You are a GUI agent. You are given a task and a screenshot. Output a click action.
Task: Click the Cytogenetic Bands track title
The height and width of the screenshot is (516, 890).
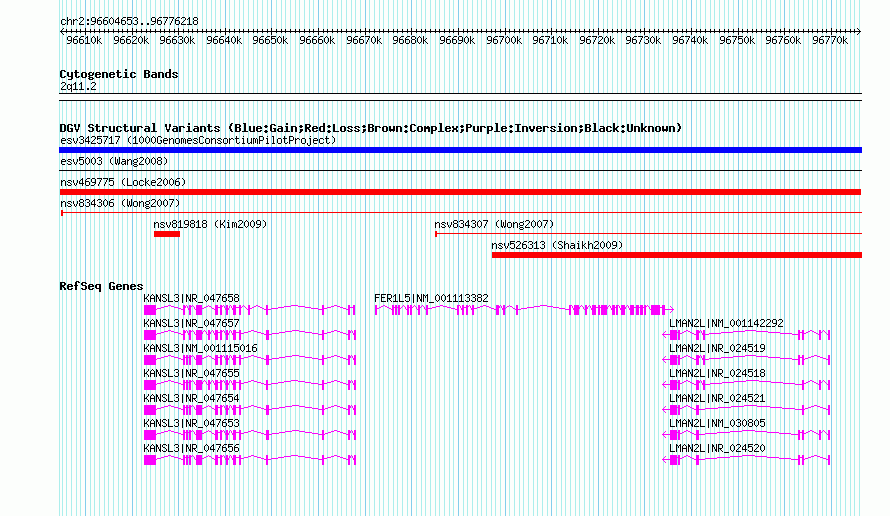click(119, 74)
